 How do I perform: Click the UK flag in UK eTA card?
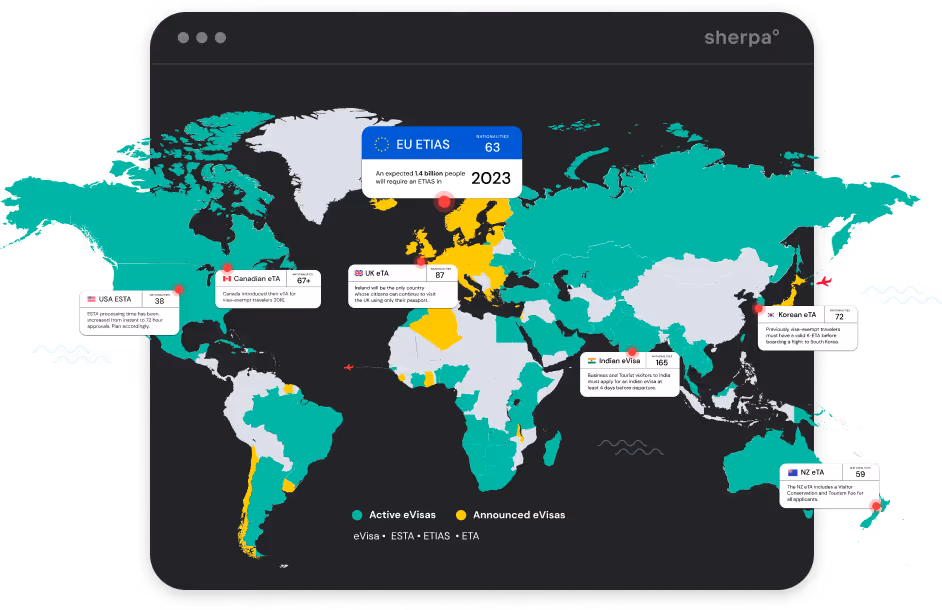(359, 273)
